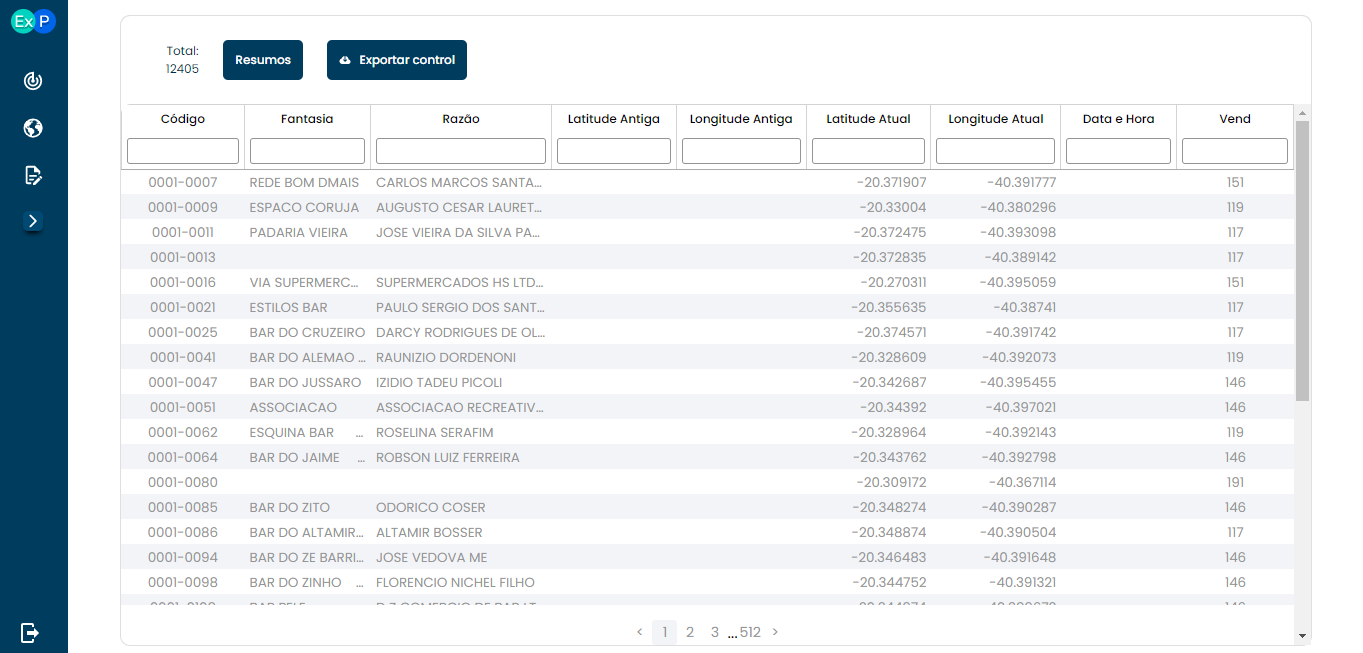Open the dashboard gauge icon in sidebar
Viewport: 1363px width, 653px height.
click(x=33, y=81)
